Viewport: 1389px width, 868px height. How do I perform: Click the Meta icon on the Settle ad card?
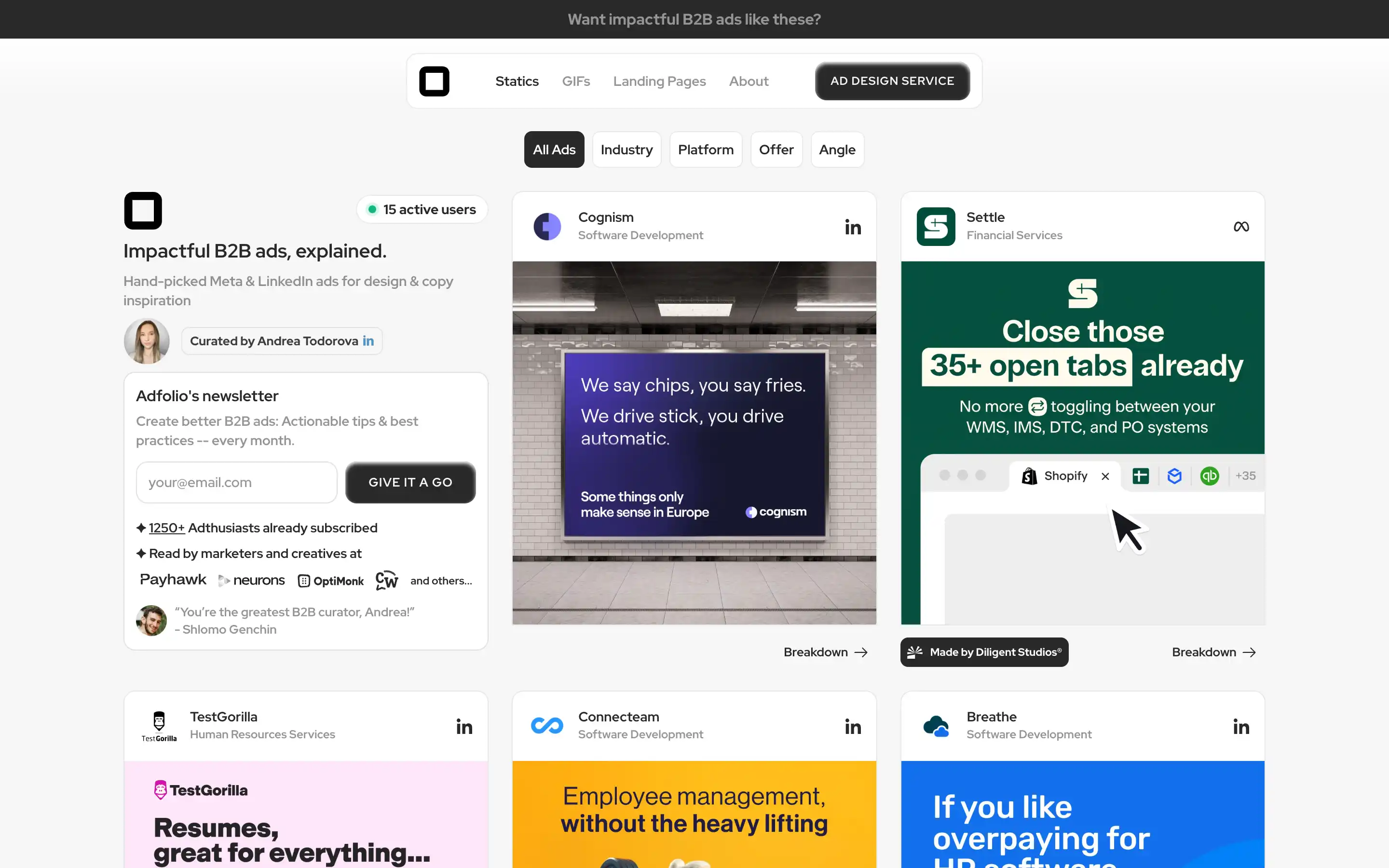click(1241, 226)
